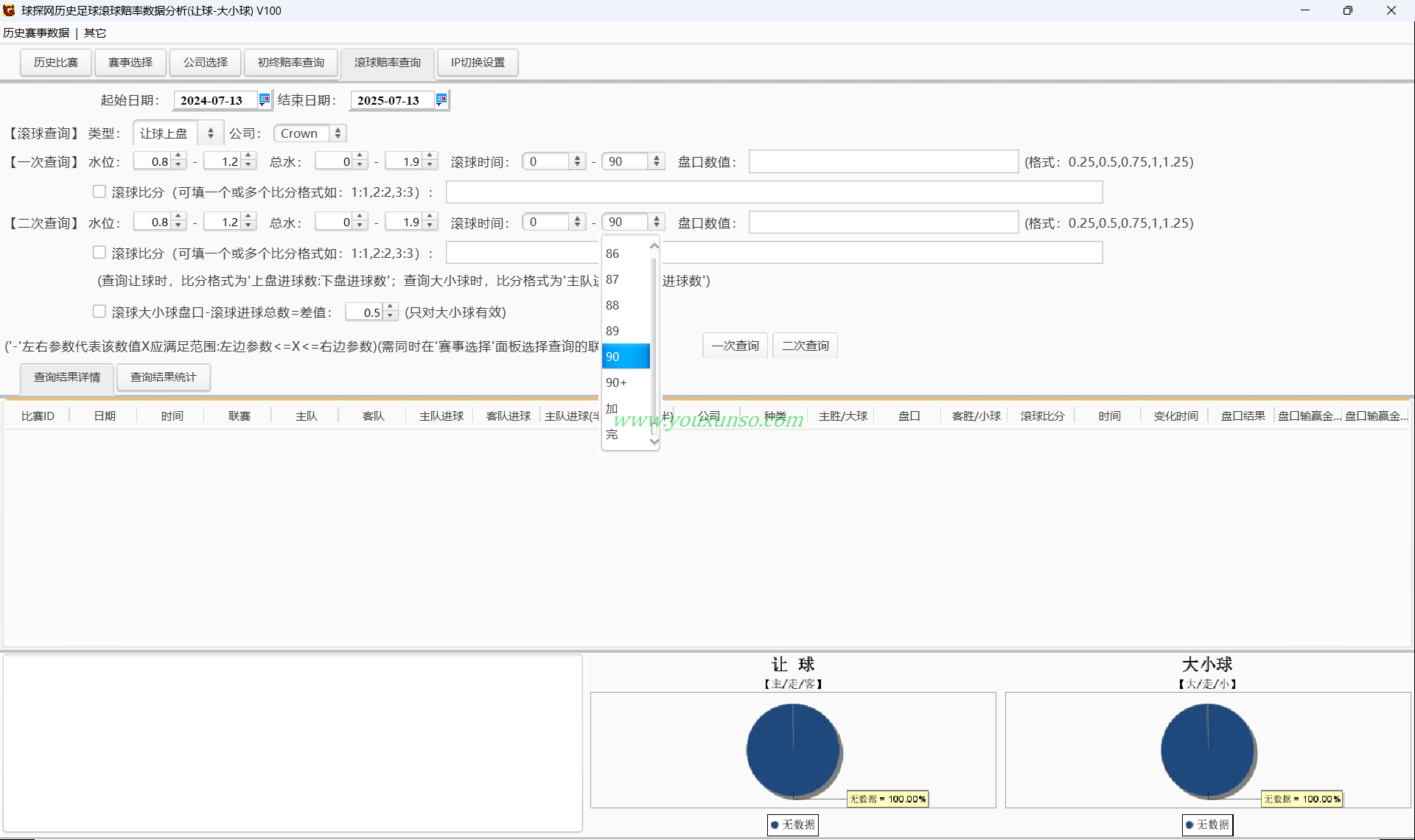Click the 滚球比分 column header
The width and height of the screenshot is (1415, 840).
pyautogui.click(x=1042, y=416)
